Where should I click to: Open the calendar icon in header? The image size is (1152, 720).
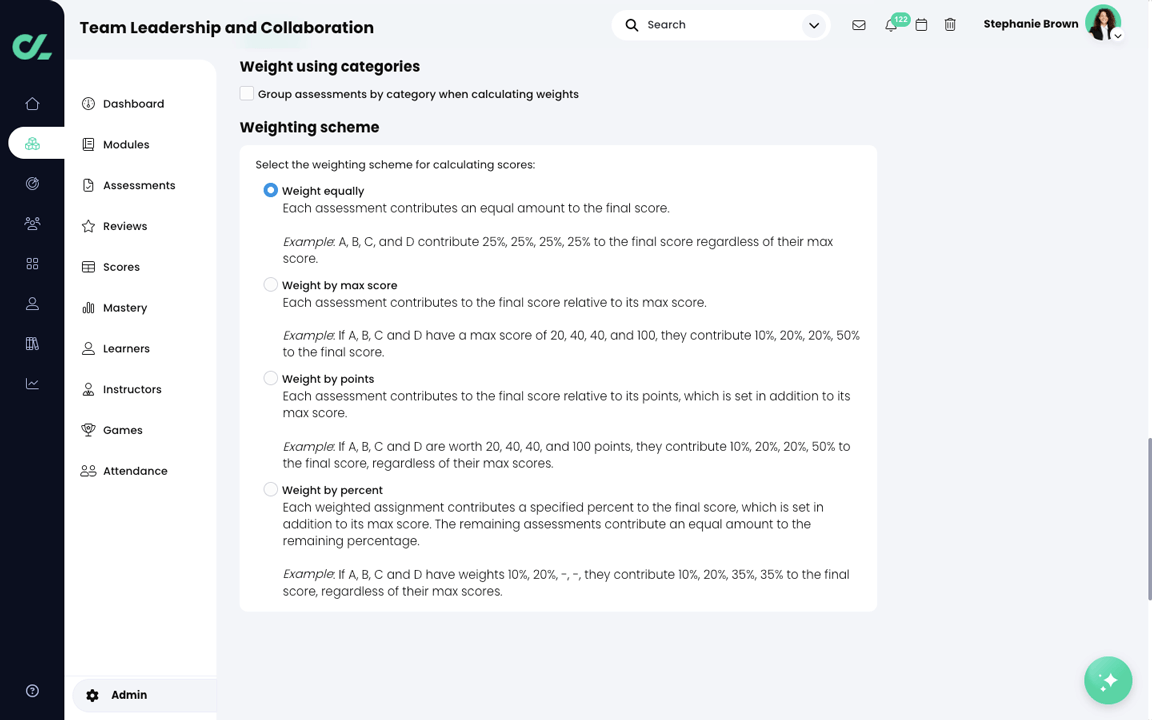coord(921,25)
